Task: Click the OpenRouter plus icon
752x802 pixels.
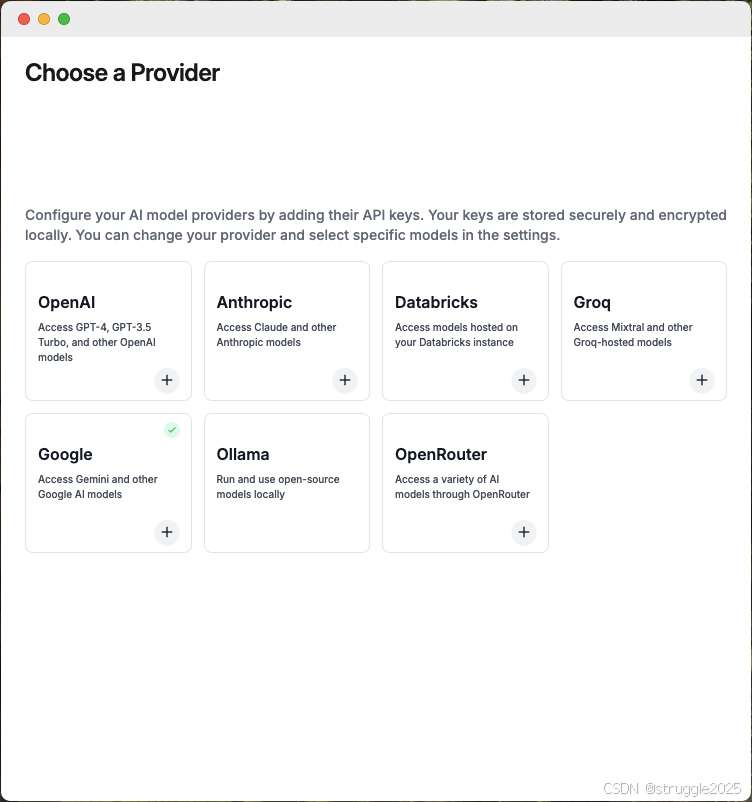Action: click(524, 532)
